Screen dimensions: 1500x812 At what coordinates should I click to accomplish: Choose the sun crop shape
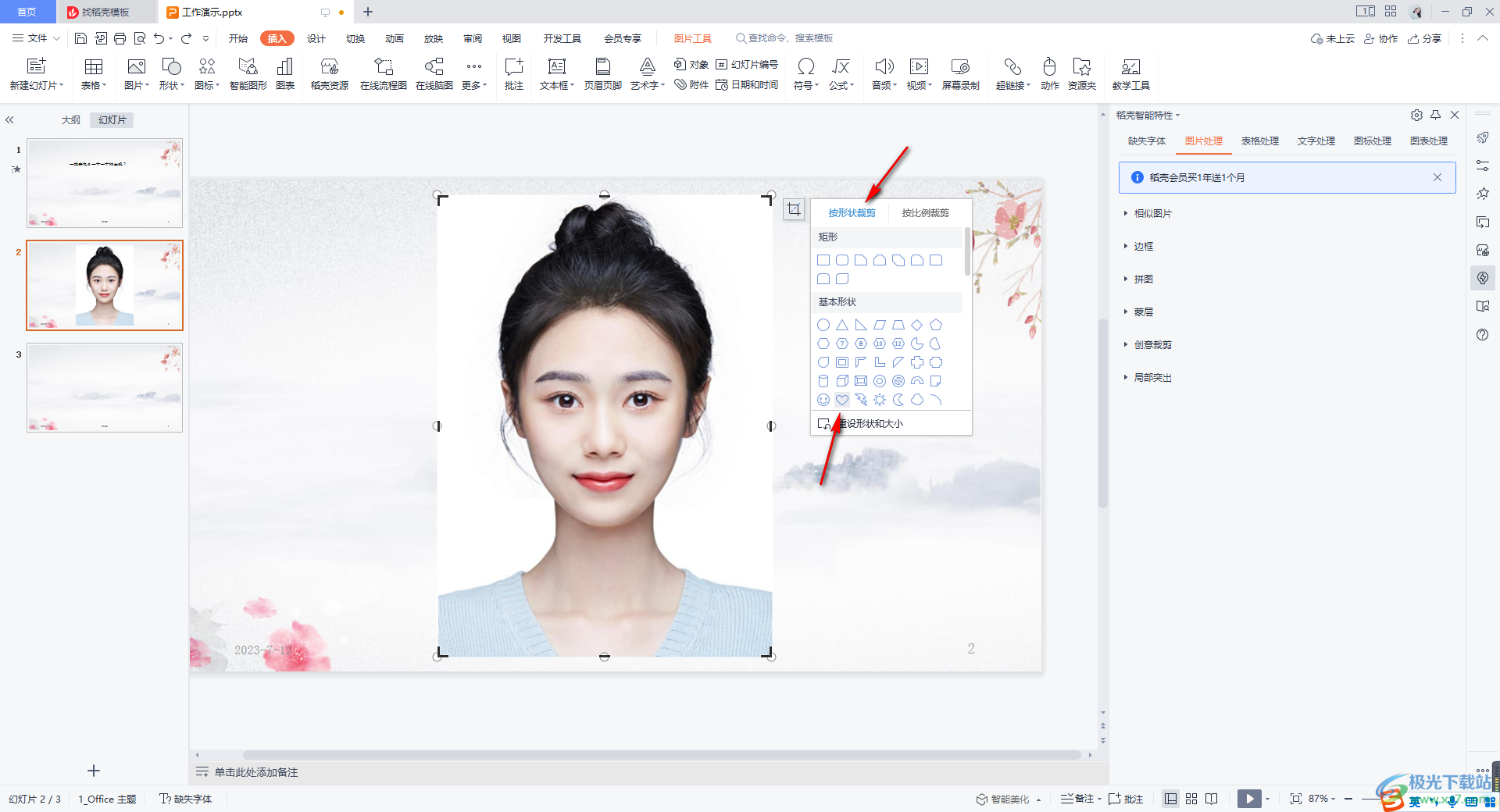[x=880, y=400]
